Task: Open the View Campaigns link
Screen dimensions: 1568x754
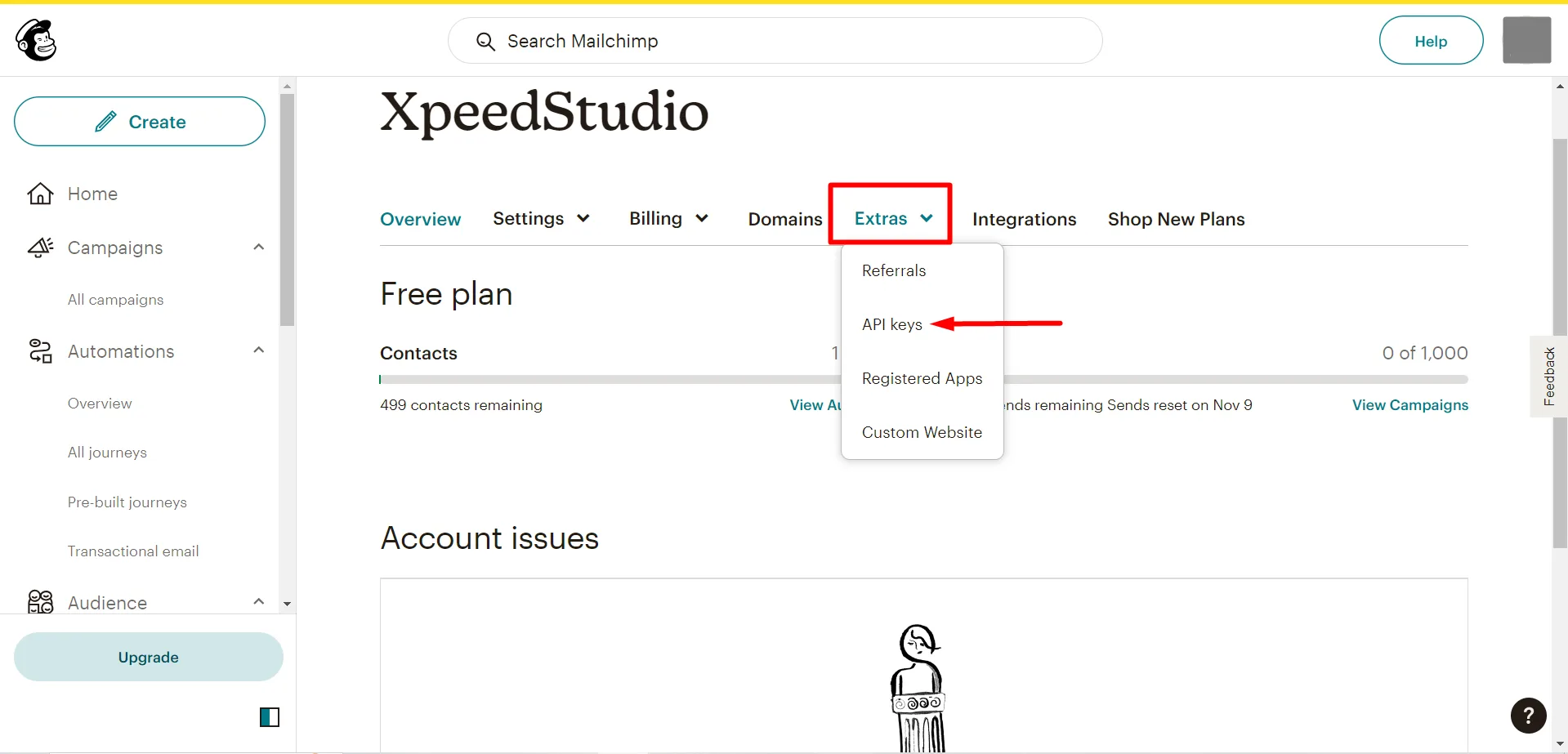Action: 1409,405
